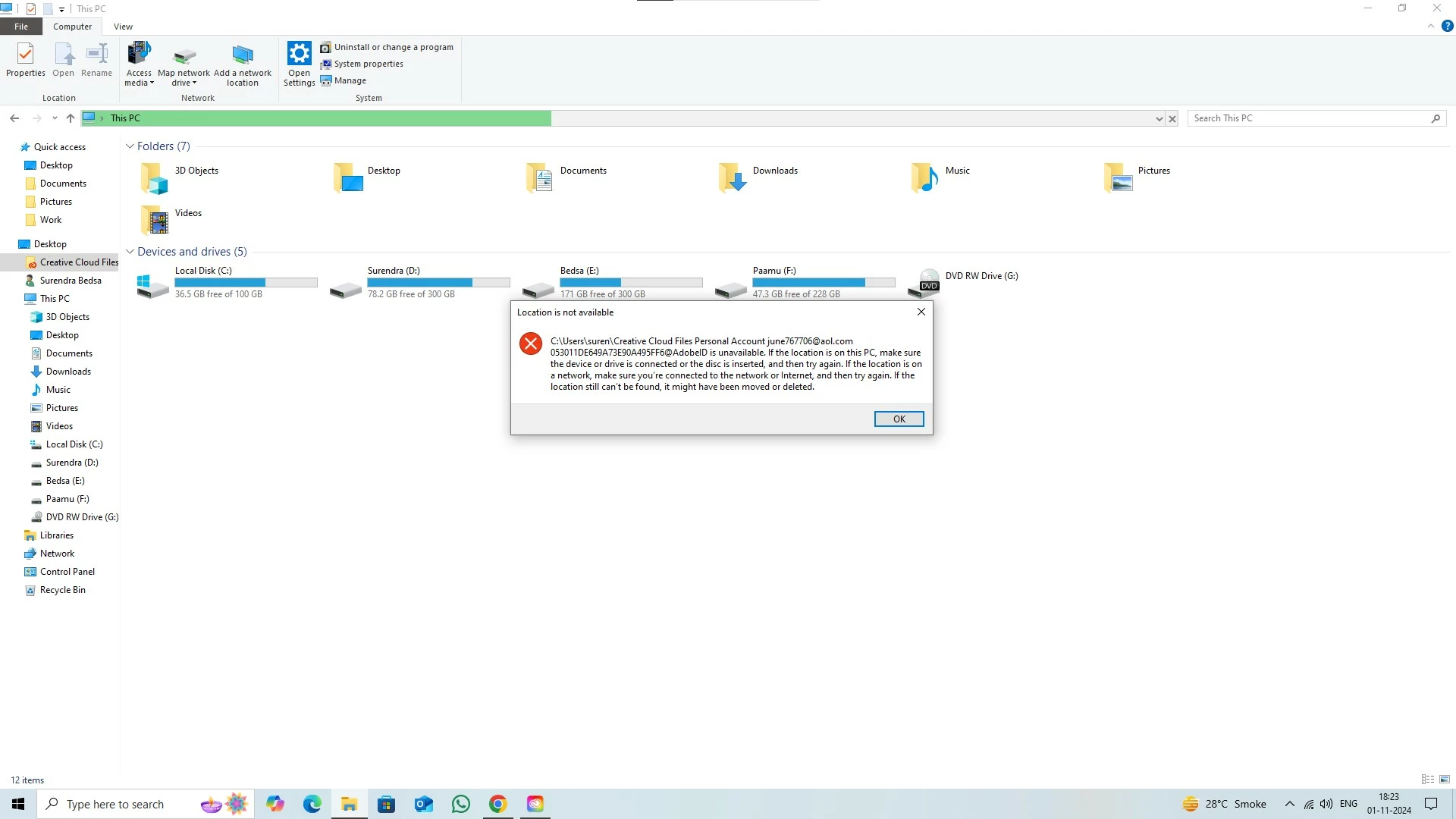Screen dimensions: 1456x819
Task: Collapse Devices and drives (5) section
Action: point(130,252)
